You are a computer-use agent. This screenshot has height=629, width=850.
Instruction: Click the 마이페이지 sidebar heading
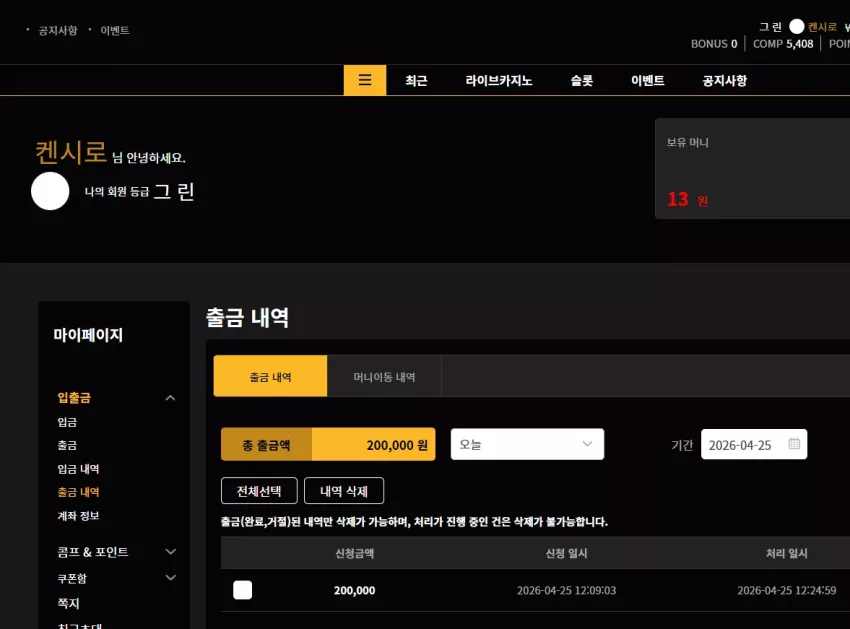click(x=88, y=335)
